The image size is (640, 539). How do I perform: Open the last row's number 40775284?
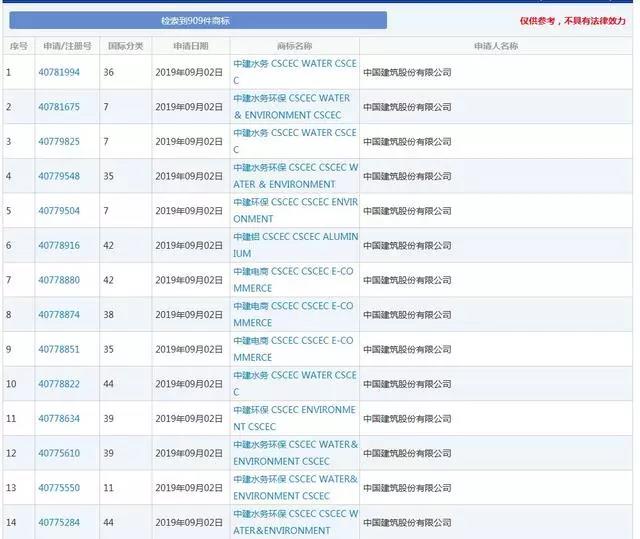click(x=59, y=522)
